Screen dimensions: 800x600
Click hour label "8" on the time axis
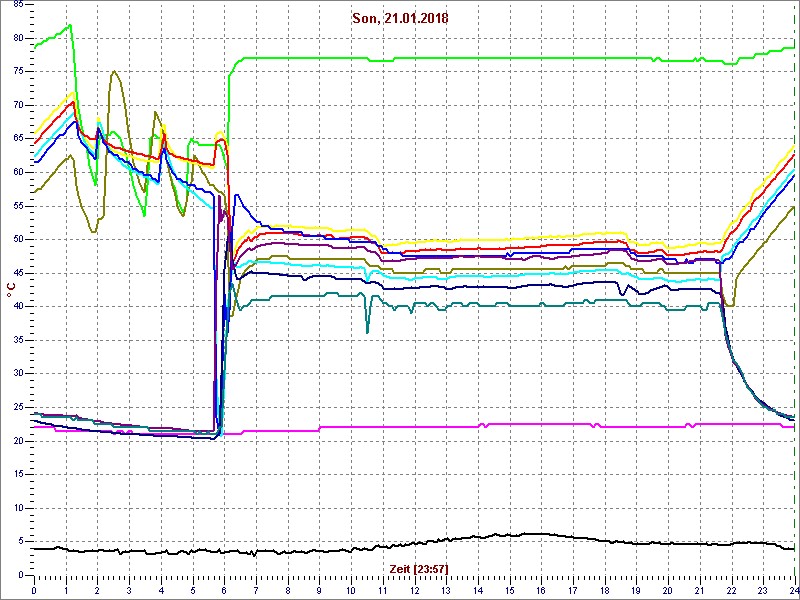tap(288, 589)
